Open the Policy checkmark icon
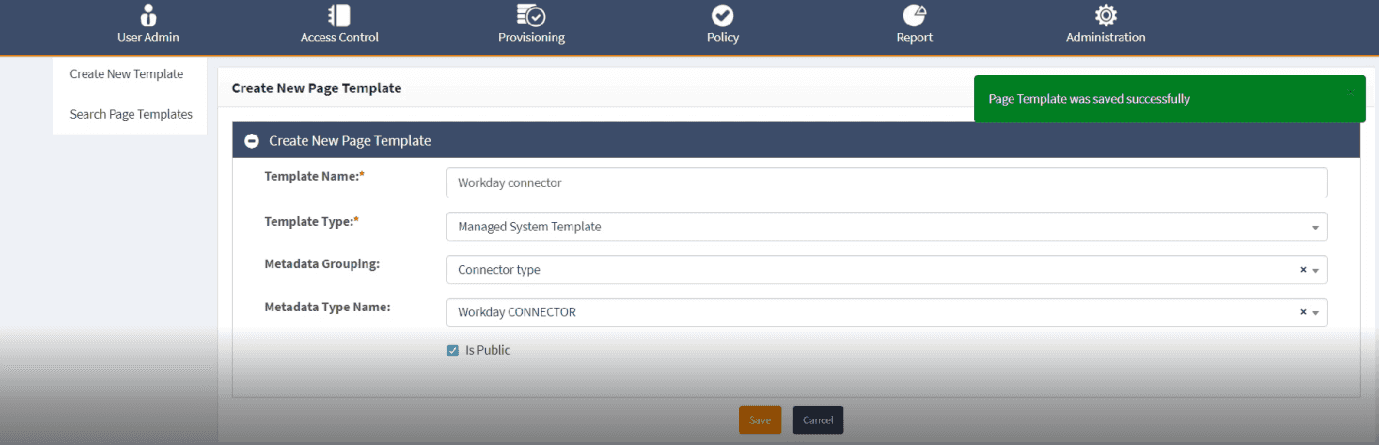The height and width of the screenshot is (445, 1379). [x=722, y=16]
